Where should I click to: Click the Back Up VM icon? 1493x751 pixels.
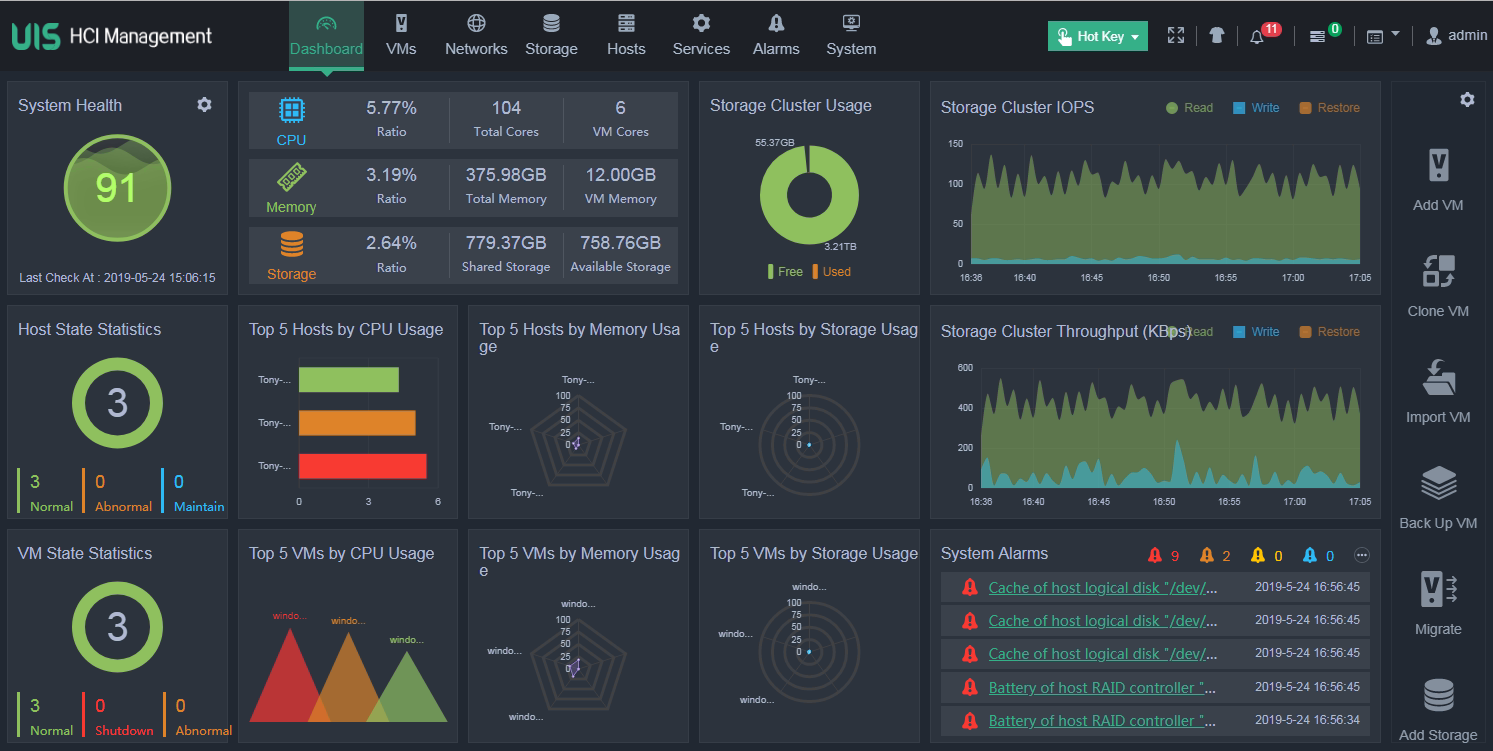click(1438, 484)
